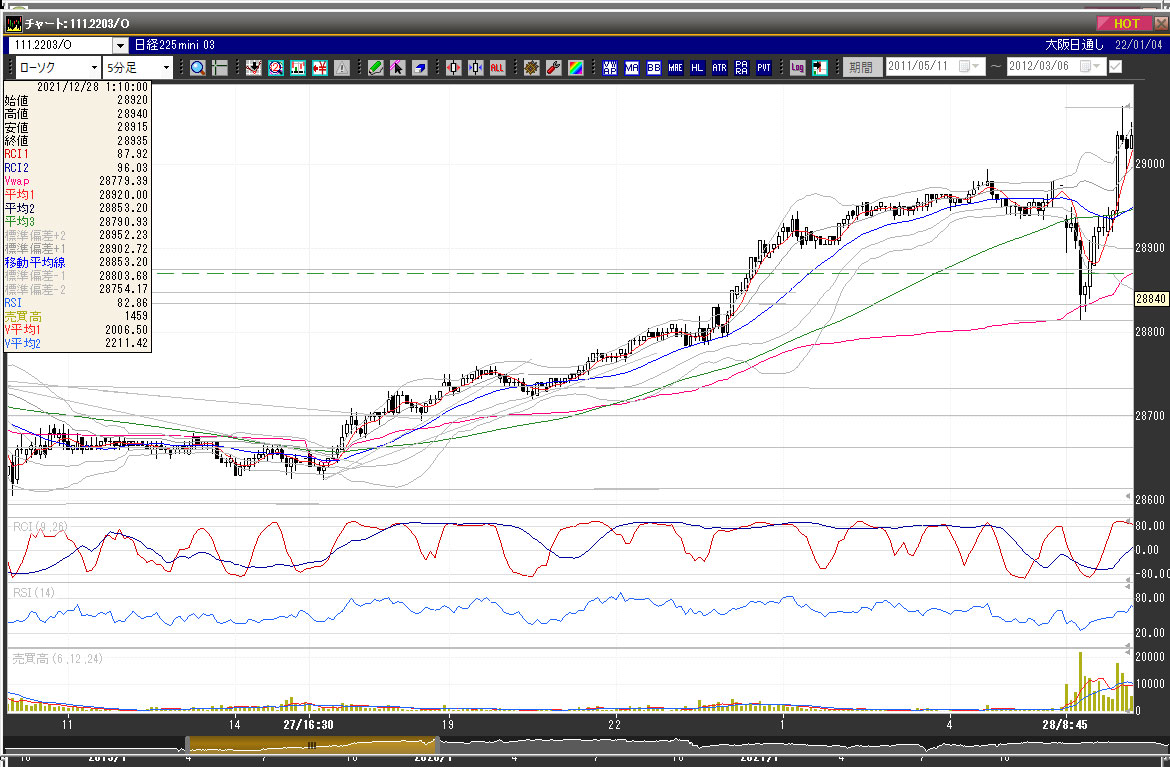The height and width of the screenshot is (767, 1170).
Task: Toggle the BB Bollinger Bands icon
Action: 653,67
